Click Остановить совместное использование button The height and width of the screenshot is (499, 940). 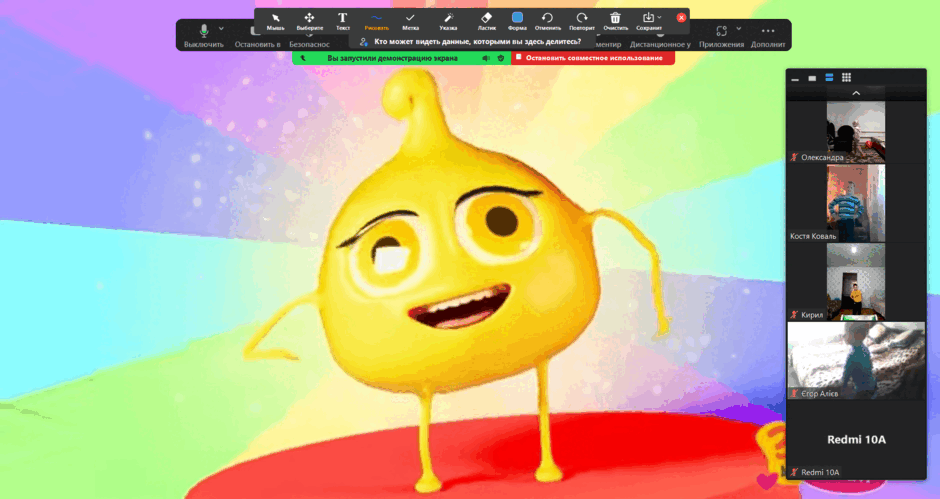click(x=593, y=58)
